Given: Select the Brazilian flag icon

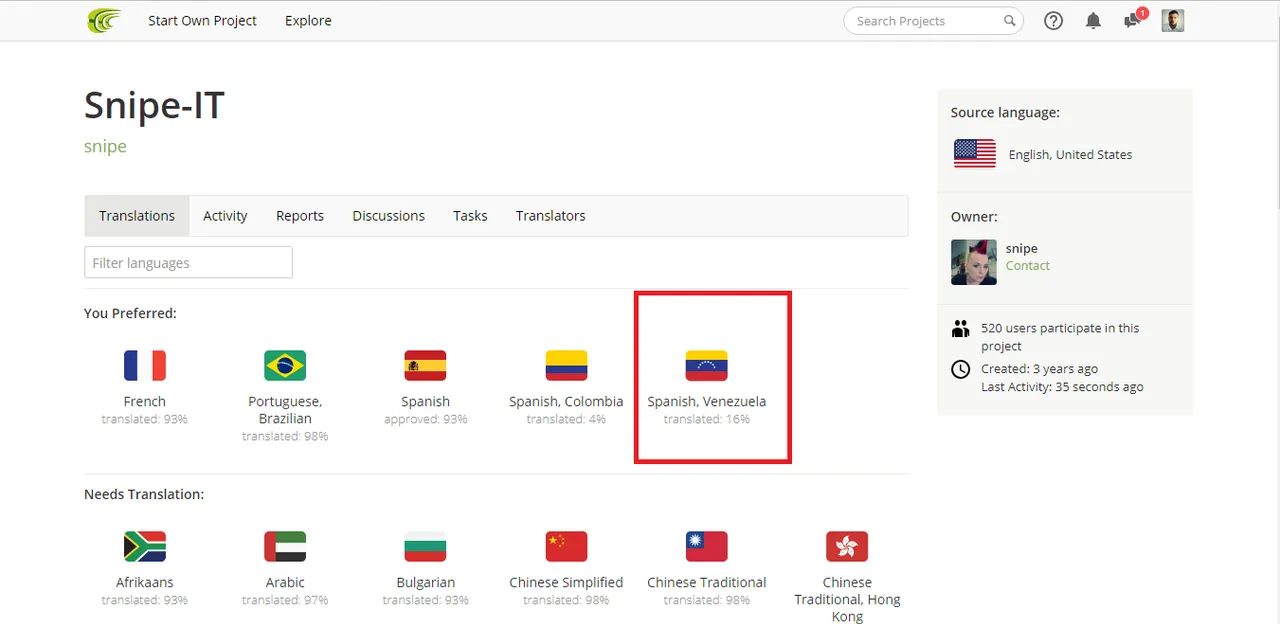Looking at the screenshot, I should [285, 366].
